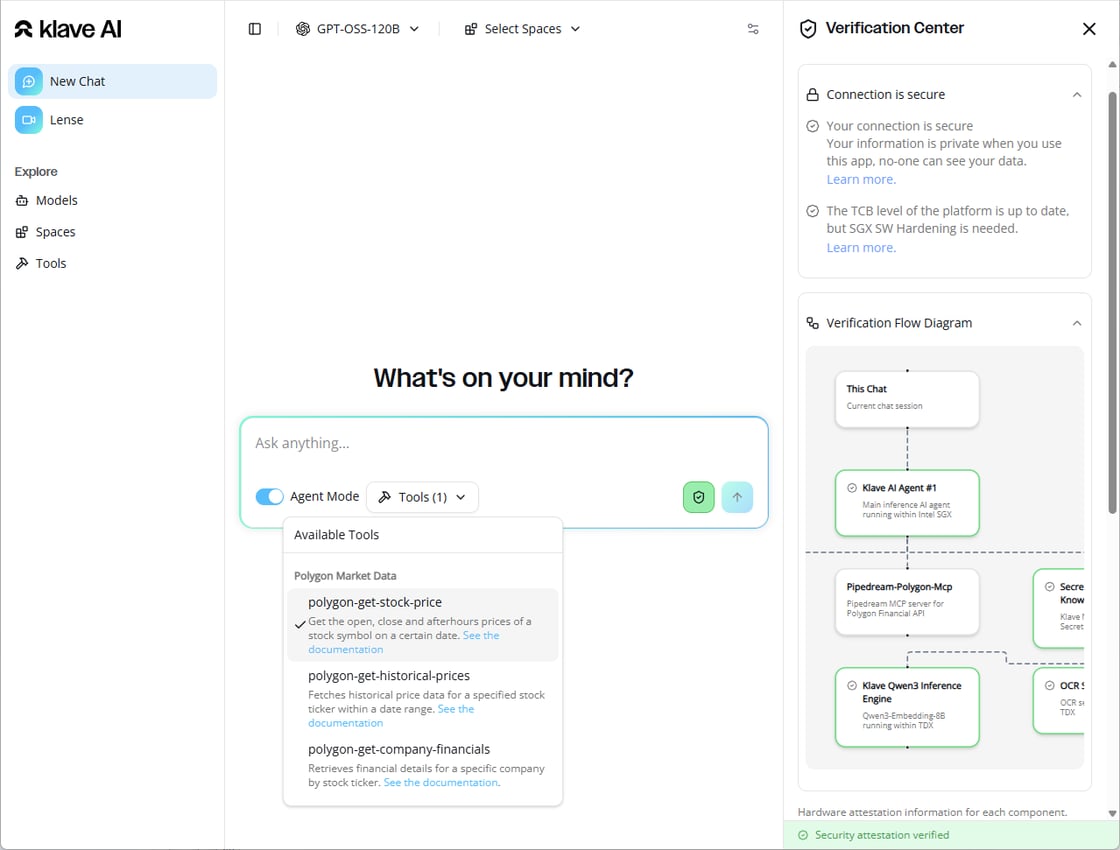Open Tools in Explore section
The height and width of the screenshot is (850, 1120).
[x=50, y=263]
